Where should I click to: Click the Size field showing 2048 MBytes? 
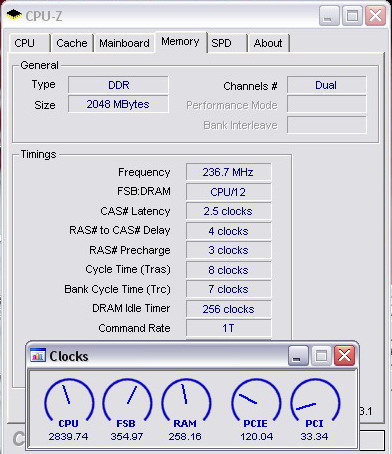click(118, 104)
